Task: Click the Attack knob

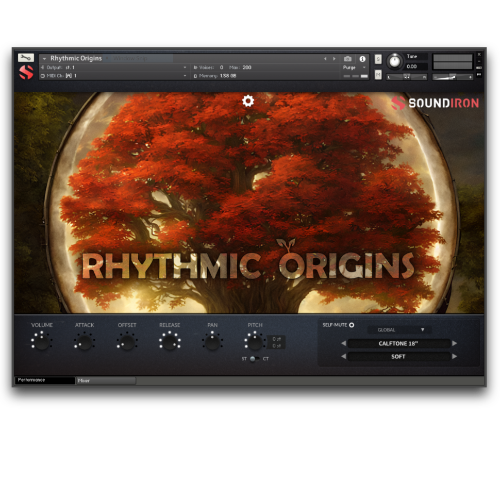Action: 84,342
